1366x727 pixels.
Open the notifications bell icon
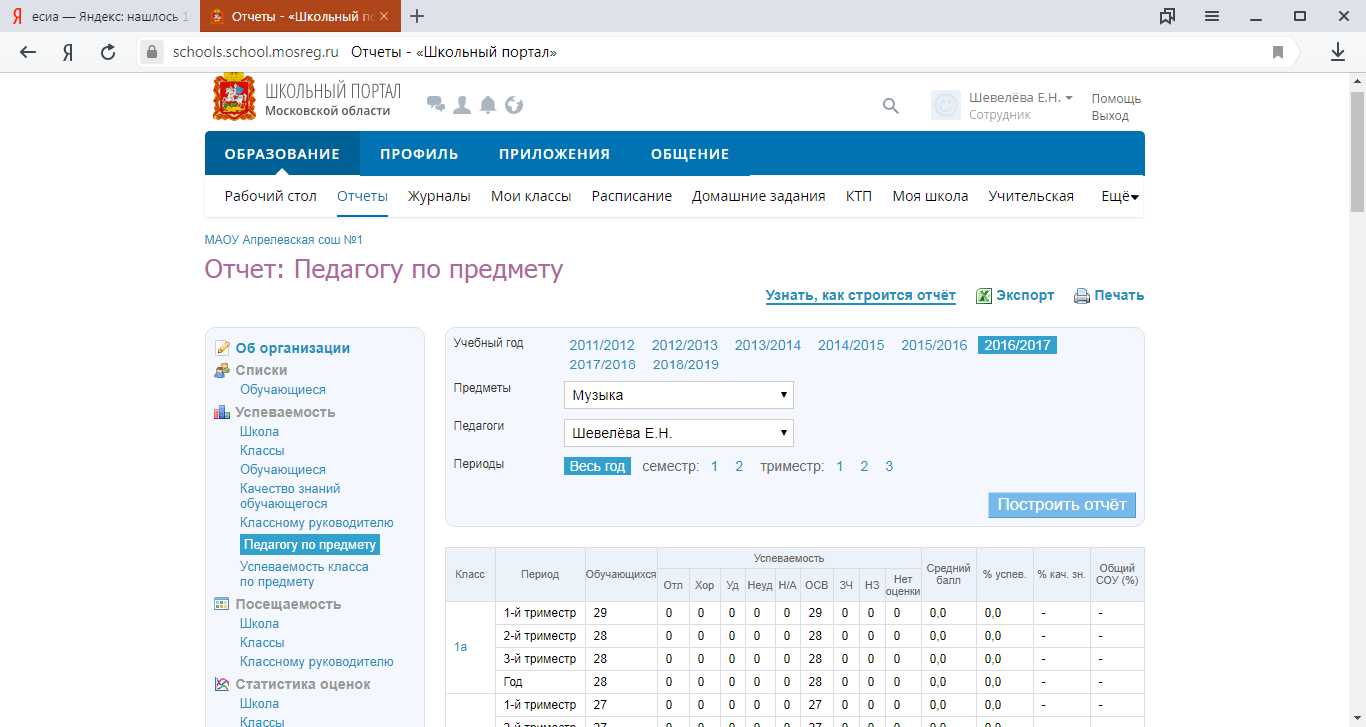coord(488,104)
